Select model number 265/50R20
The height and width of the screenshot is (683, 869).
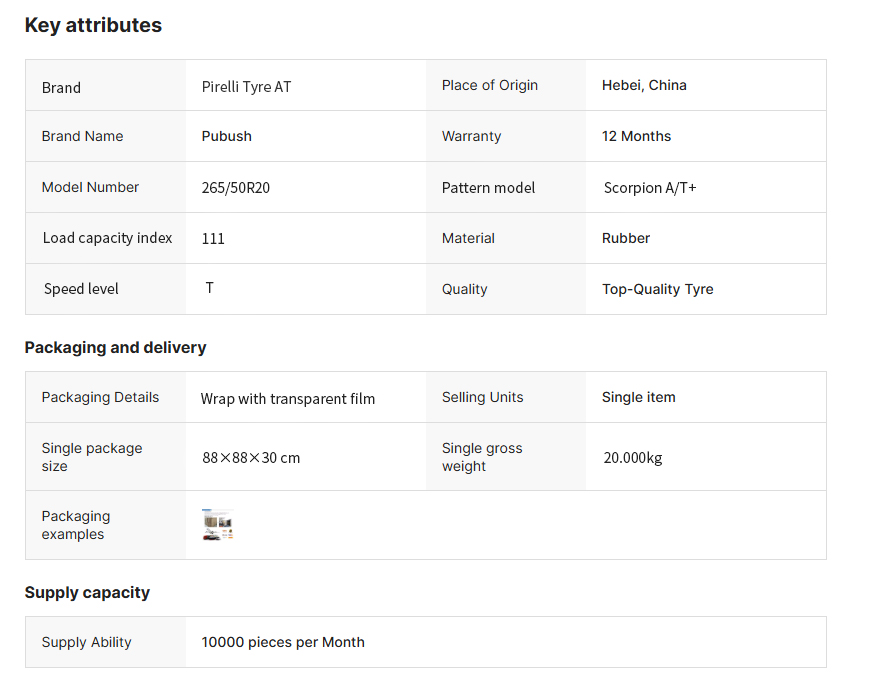coord(236,188)
